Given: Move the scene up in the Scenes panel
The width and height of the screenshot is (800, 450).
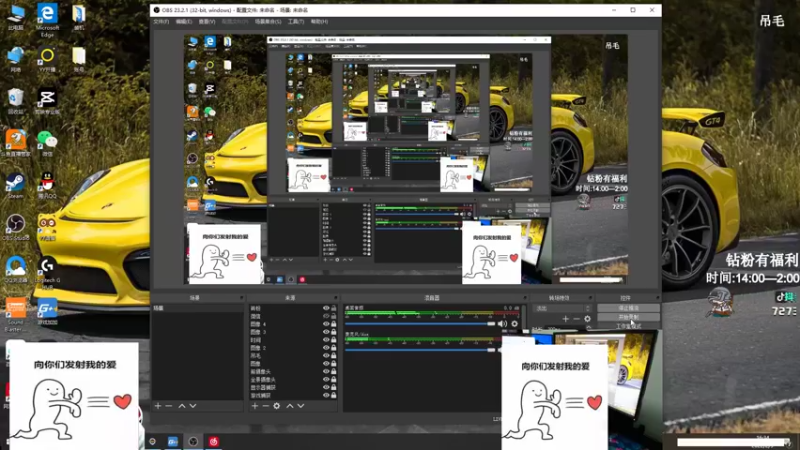Looking at the screenshot, I should click(182, 406).
